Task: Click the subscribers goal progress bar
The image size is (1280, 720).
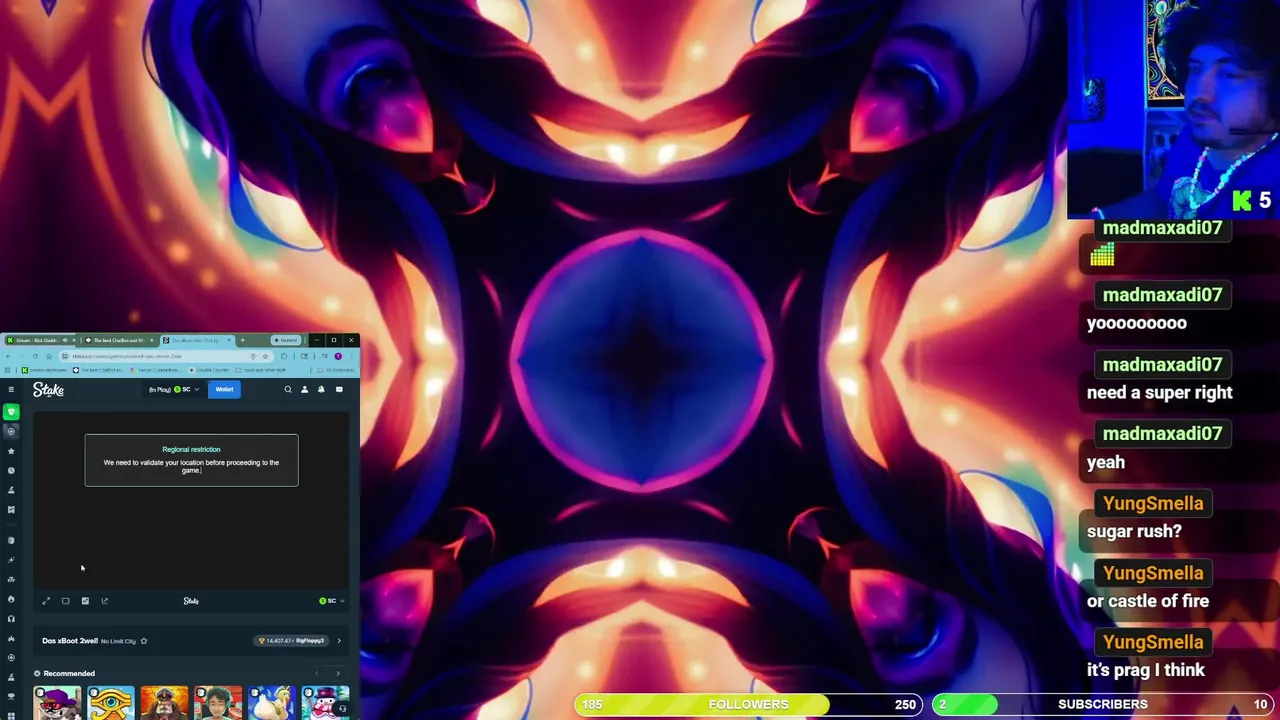Action: (1103, 704)
